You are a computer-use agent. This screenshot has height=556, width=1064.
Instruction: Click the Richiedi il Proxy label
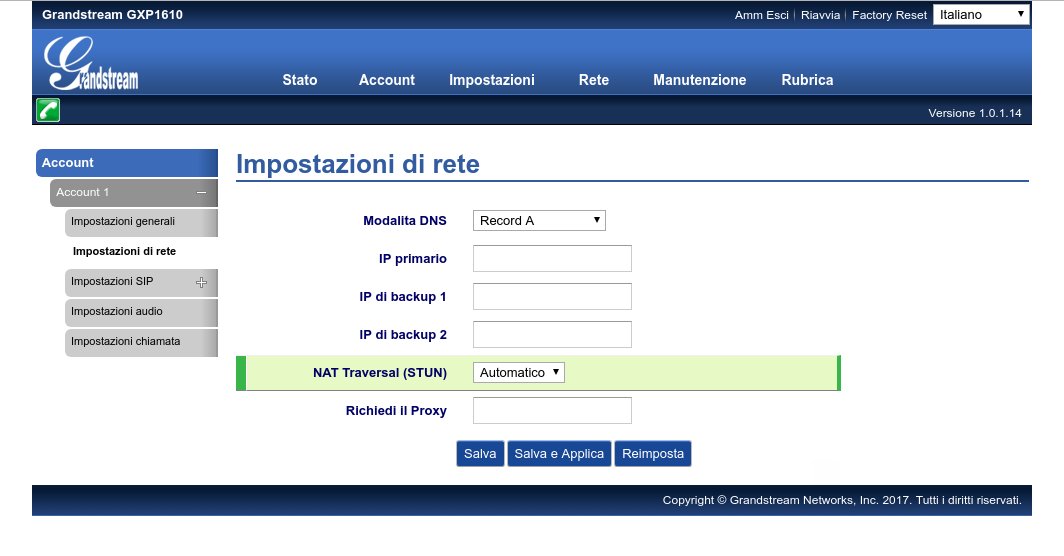[x=396, y=411]
